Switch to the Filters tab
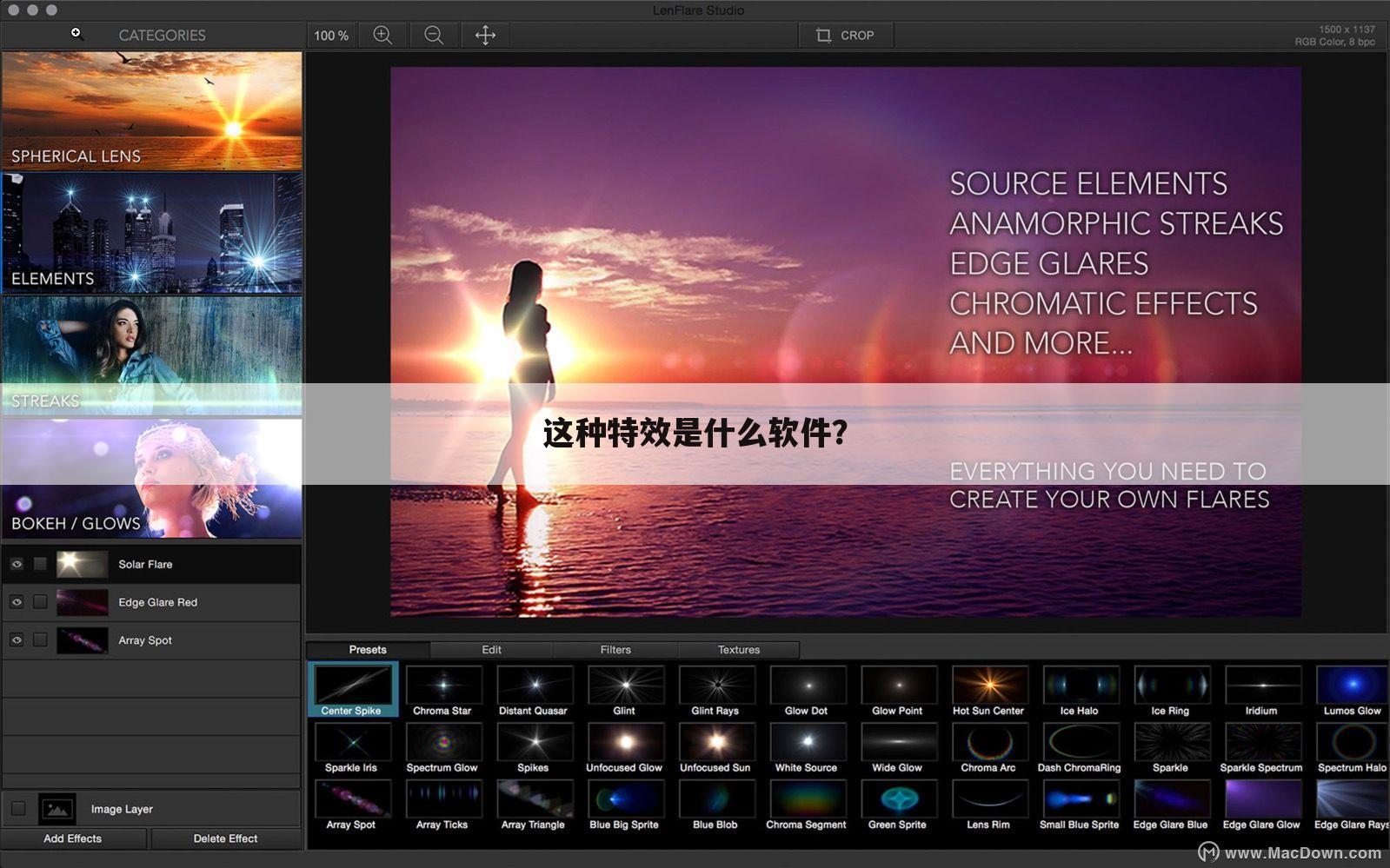The width and height of the screenshot is (1390, 868). pyautogui.click(x=615, y=650)
